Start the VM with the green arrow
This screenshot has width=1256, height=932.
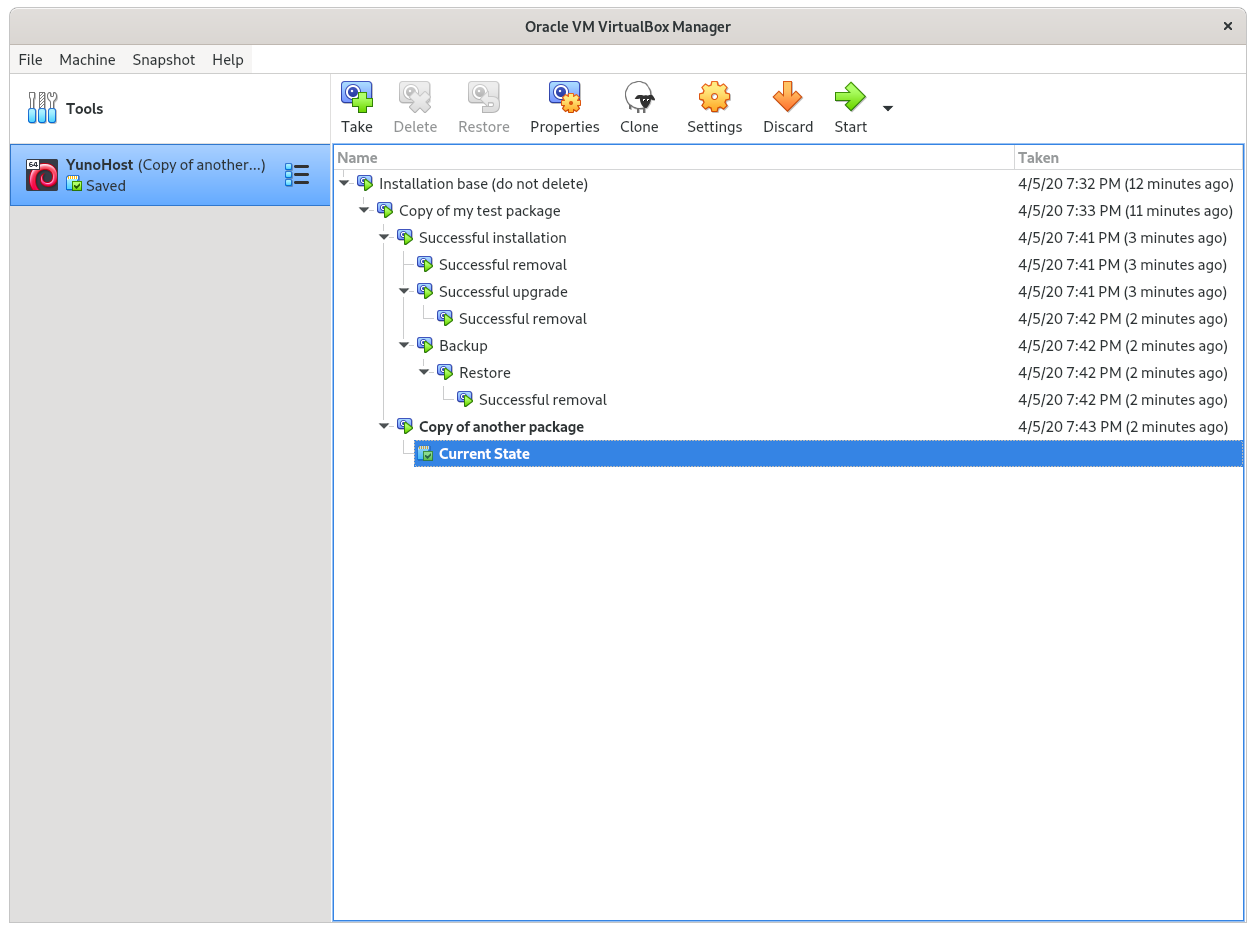click(x=850, y=98)
